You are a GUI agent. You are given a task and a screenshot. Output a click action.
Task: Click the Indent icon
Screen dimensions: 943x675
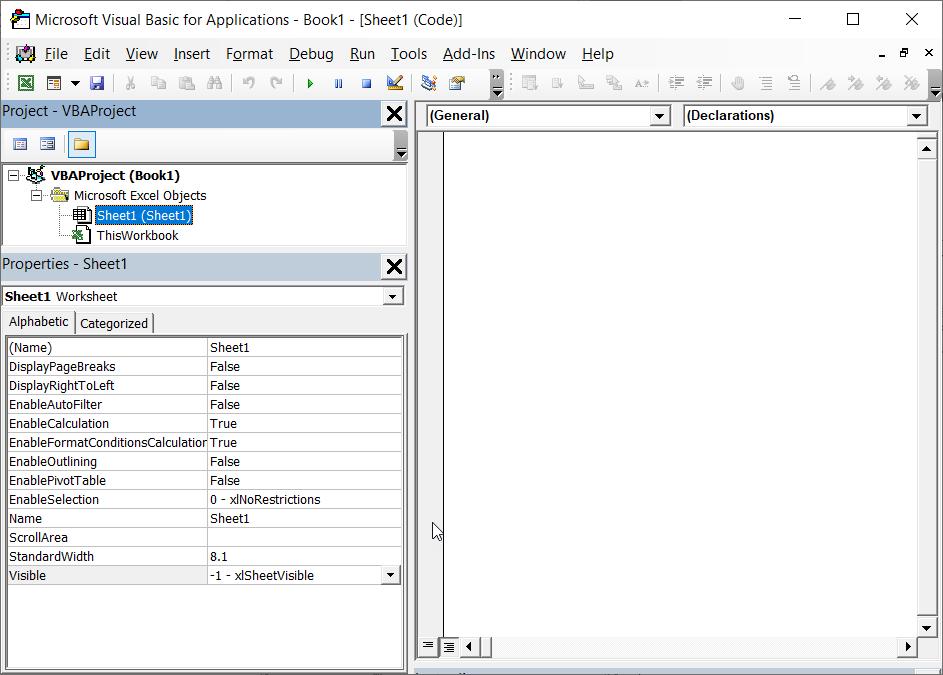pyautogui.click(x=677, y=83)
